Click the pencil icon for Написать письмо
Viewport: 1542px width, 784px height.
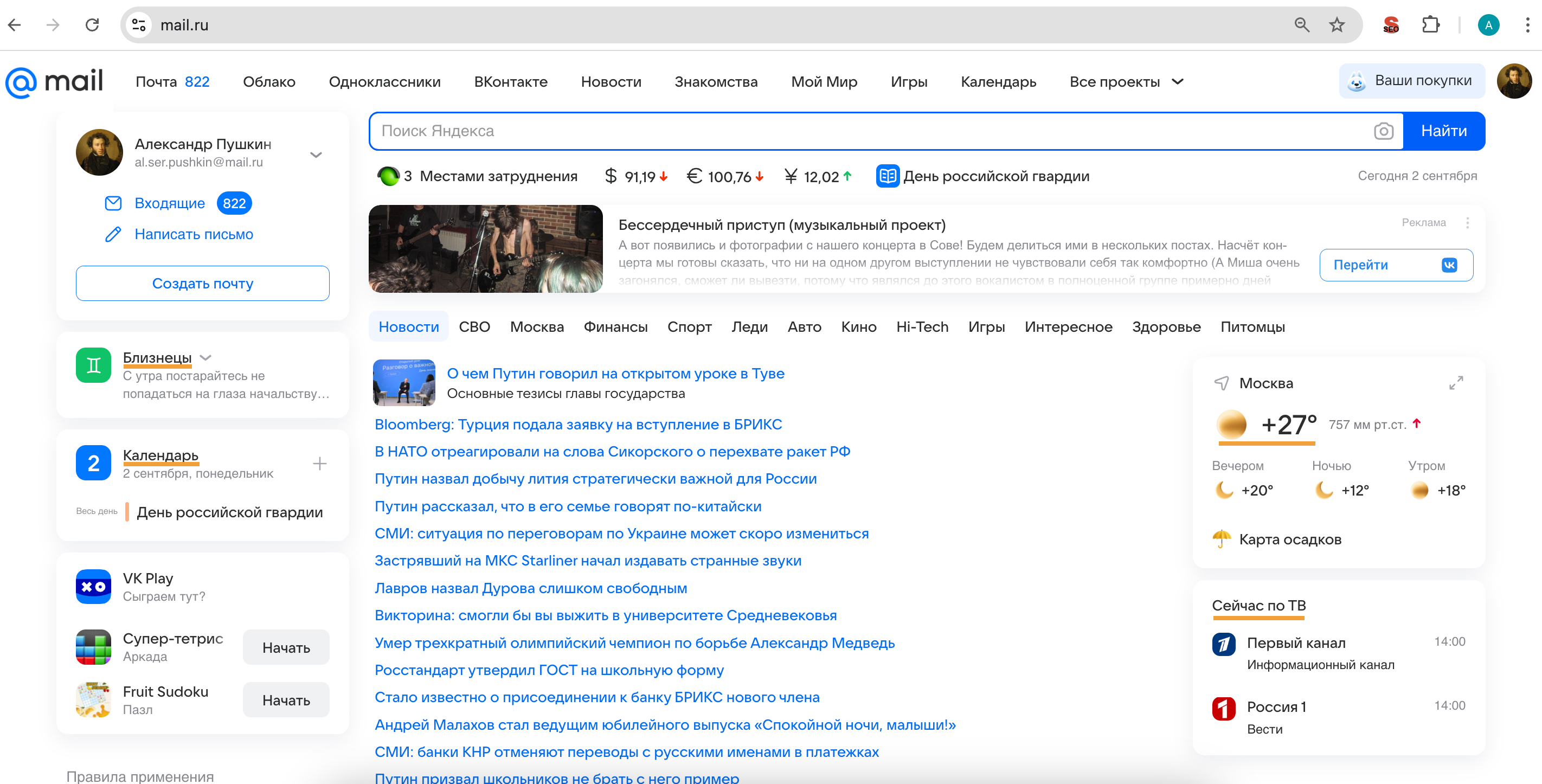click(113, 234)
